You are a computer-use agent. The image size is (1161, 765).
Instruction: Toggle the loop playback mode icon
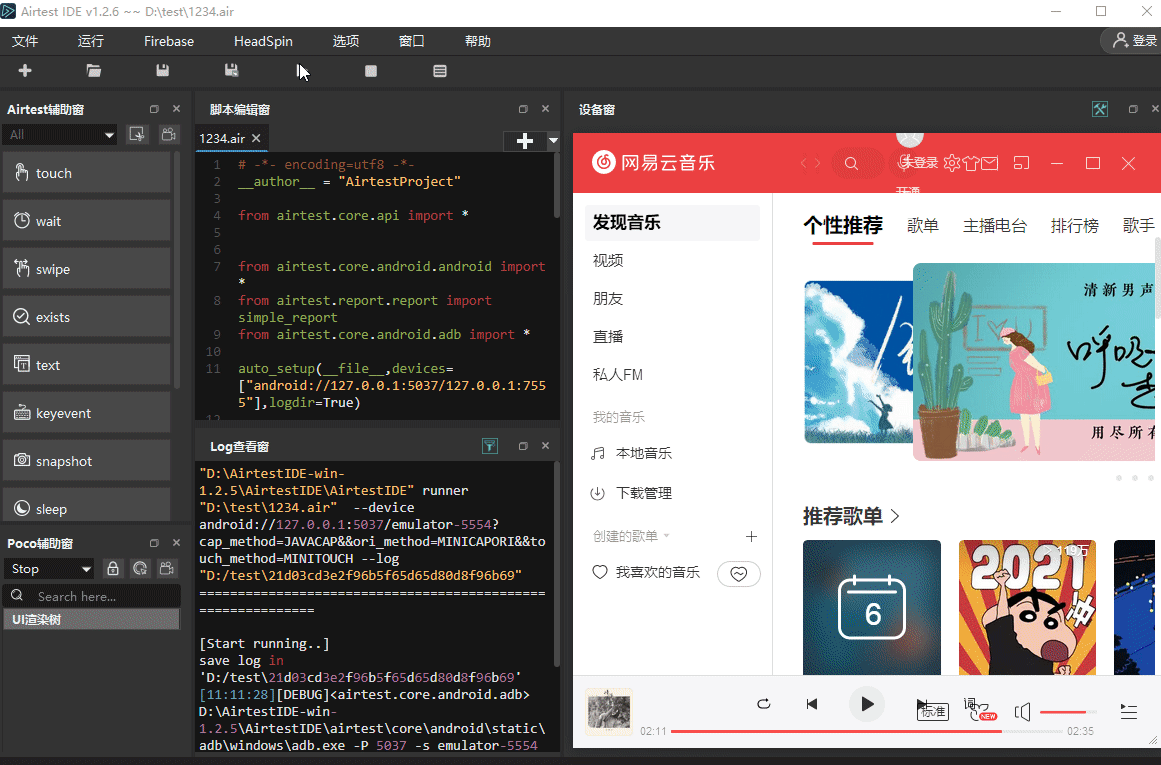pos(764,704)
